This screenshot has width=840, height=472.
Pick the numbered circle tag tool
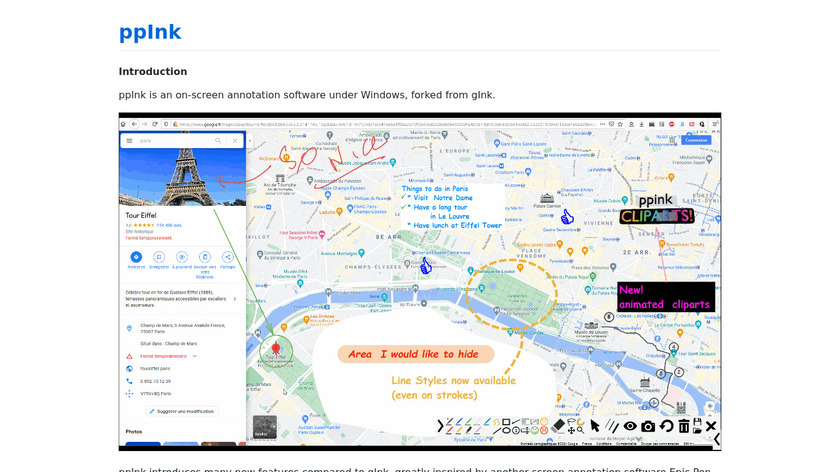point(516,430)
